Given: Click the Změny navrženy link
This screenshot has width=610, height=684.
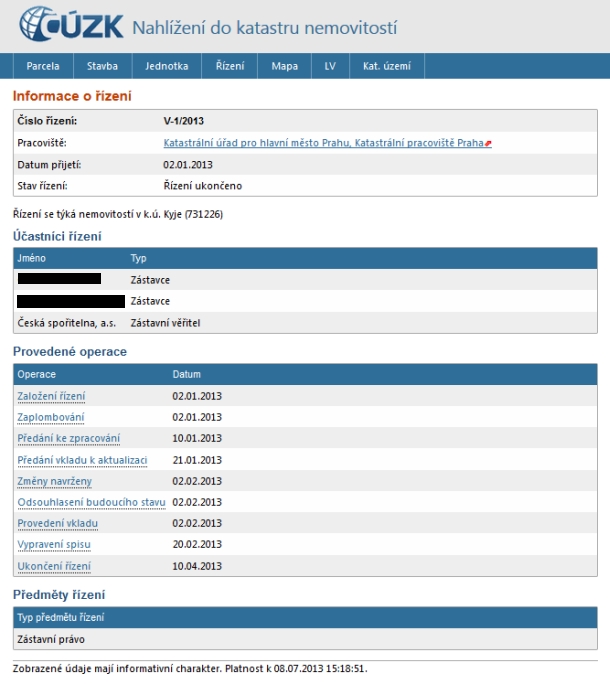Looking at the screenshot, I should pyautogui.click(x=55, y=481).
